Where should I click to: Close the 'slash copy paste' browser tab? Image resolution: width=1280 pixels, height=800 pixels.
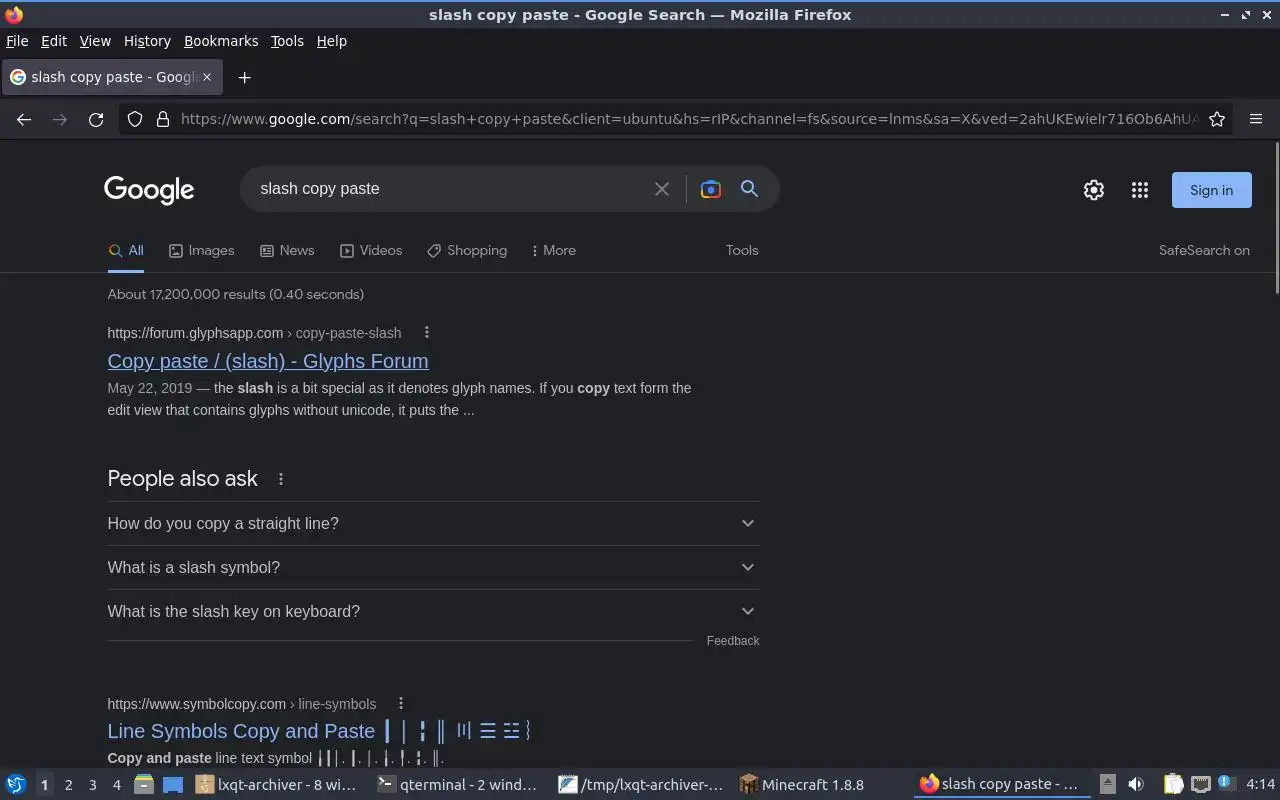[207, 77]
